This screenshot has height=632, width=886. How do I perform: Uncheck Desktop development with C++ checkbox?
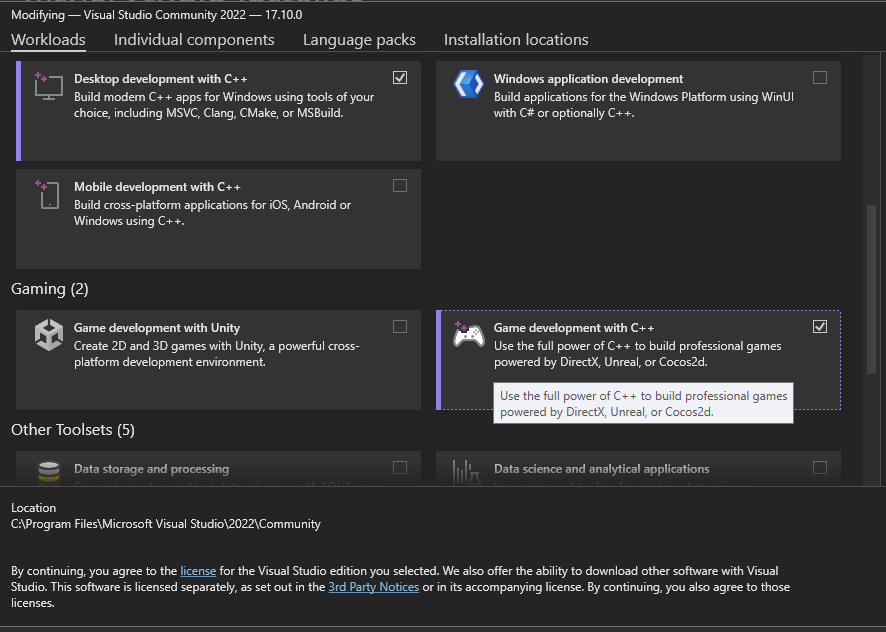point(400,78)
